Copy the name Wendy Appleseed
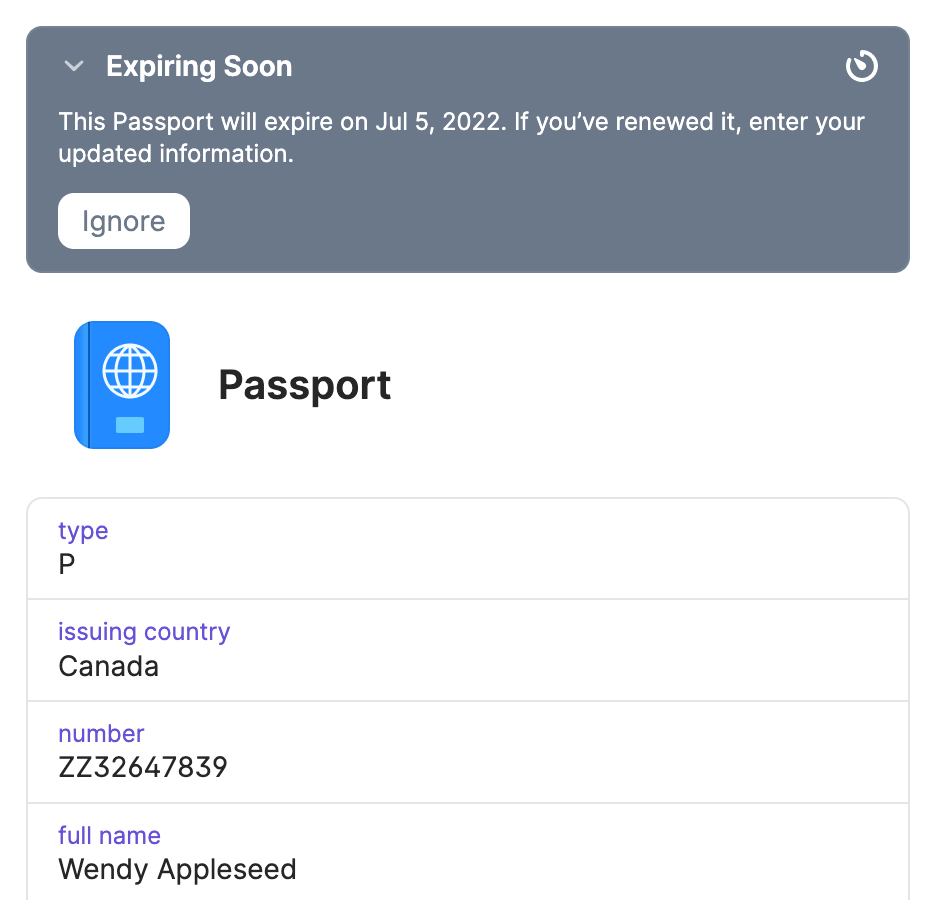The image size is (934, 900). click(x=177, y=870)
